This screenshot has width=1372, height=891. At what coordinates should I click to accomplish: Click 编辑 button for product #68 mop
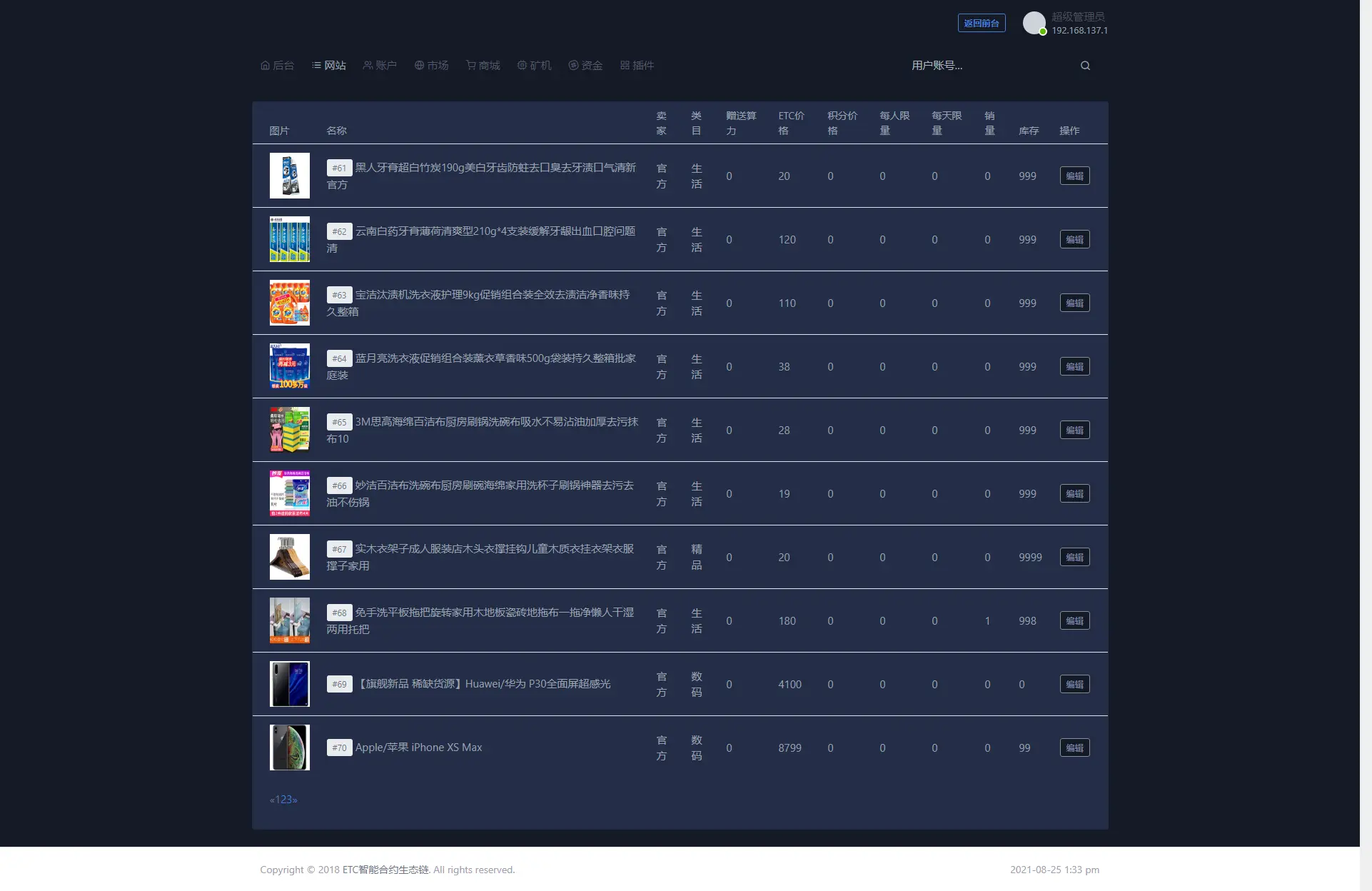point(1075,621)
